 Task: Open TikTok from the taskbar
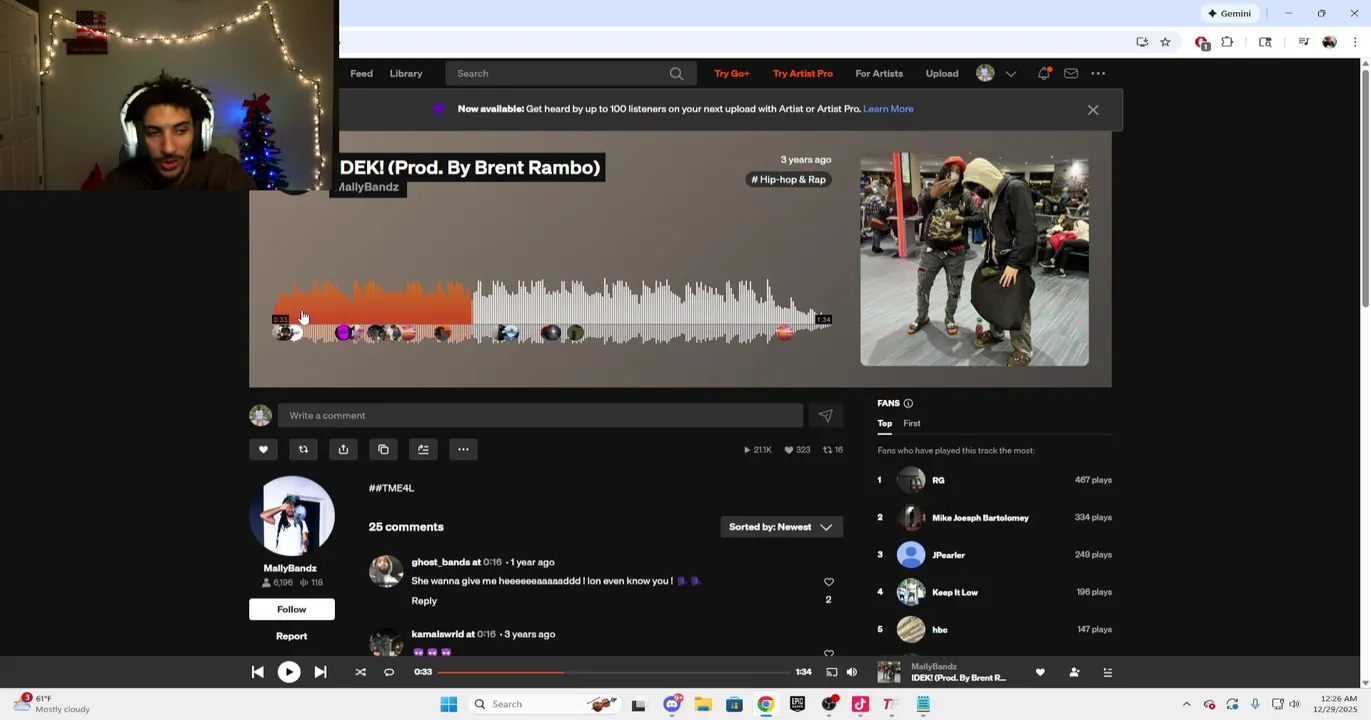860,705
